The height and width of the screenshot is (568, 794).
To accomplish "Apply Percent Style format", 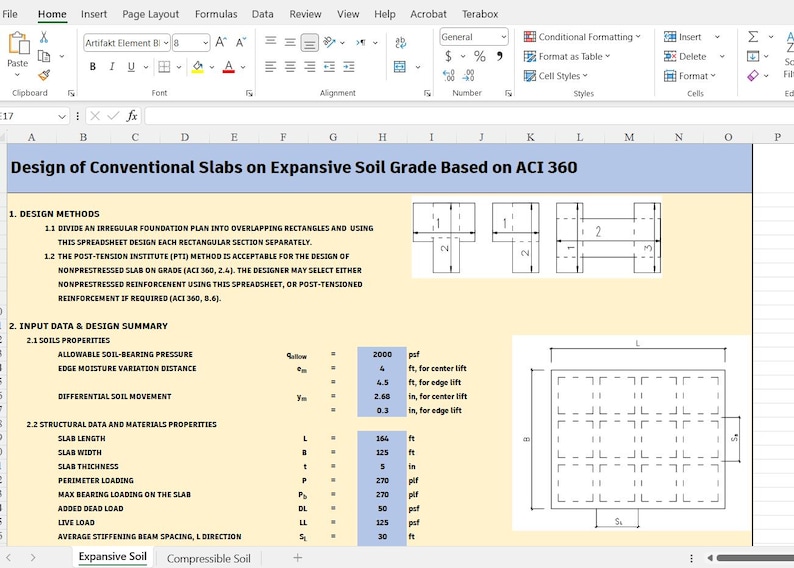I will tap(480, 56).
